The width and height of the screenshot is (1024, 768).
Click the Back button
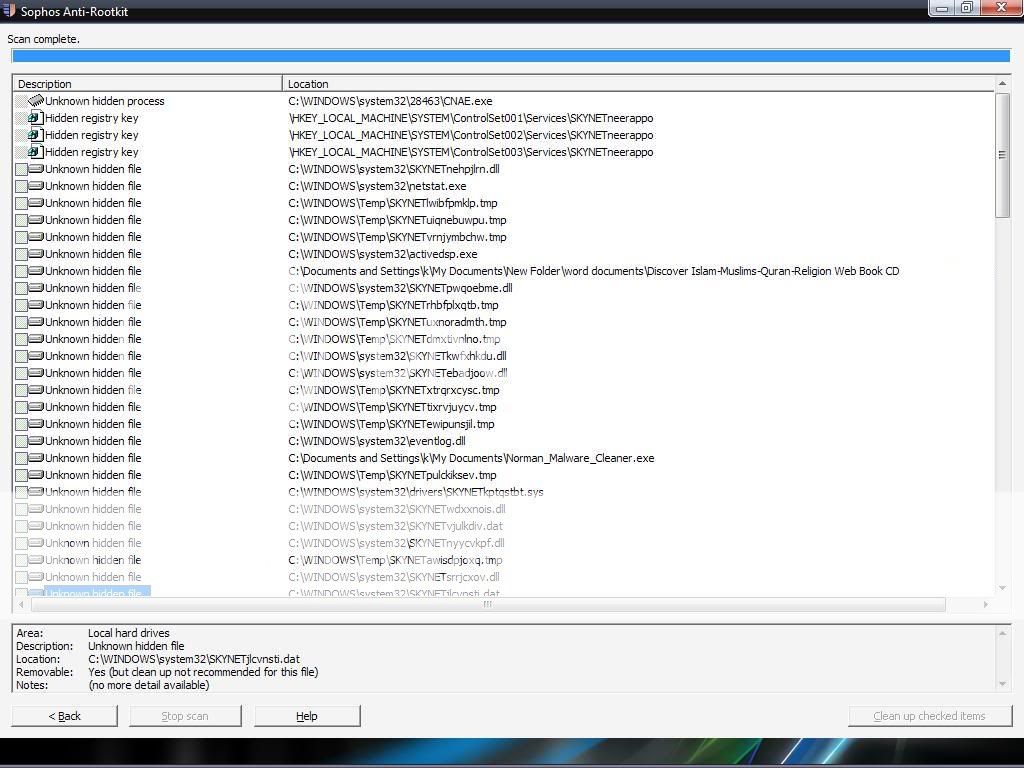pos(65,716)
